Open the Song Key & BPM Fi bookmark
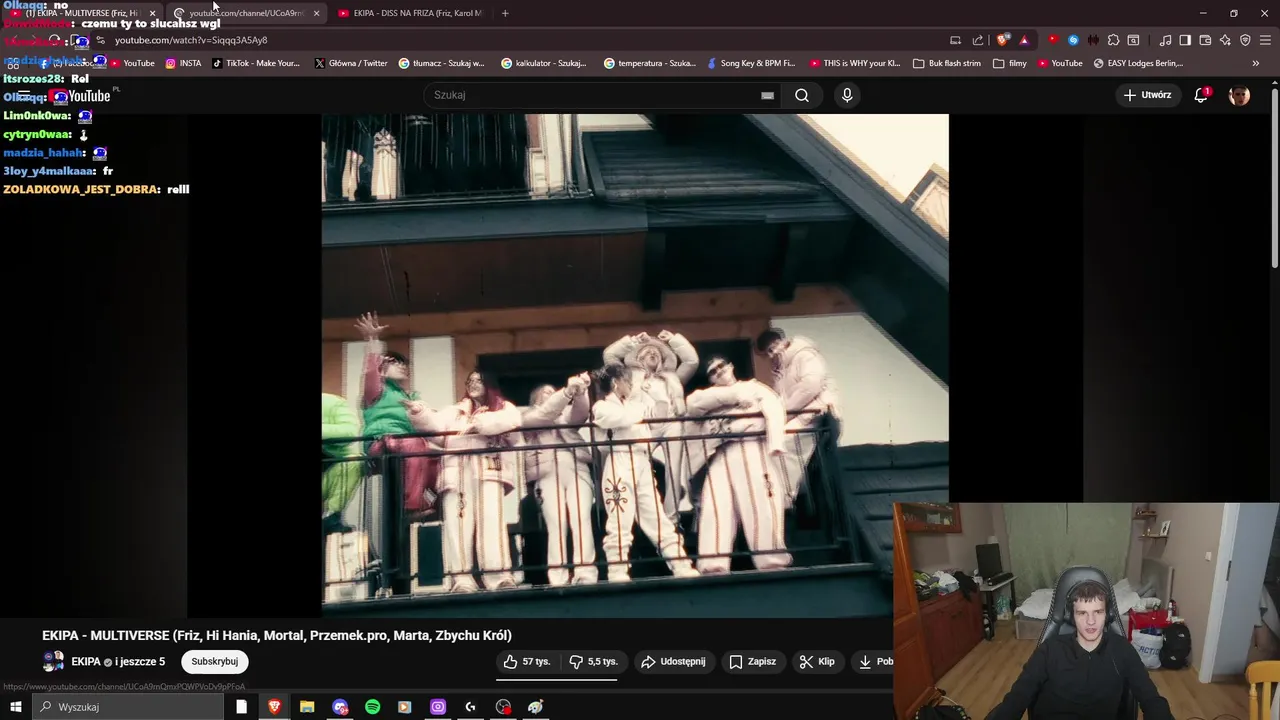This screenshot has height=720, width=1280. coord(750,63)
